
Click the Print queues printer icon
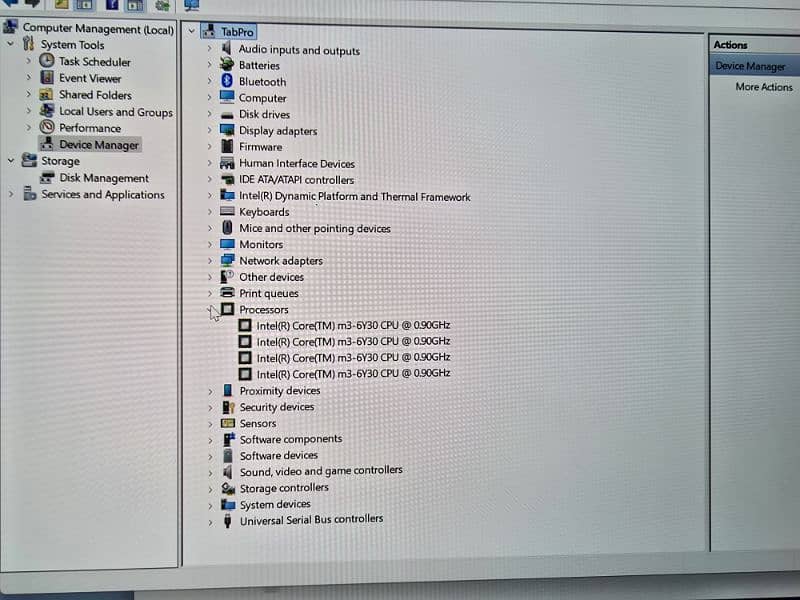[228, 293]
